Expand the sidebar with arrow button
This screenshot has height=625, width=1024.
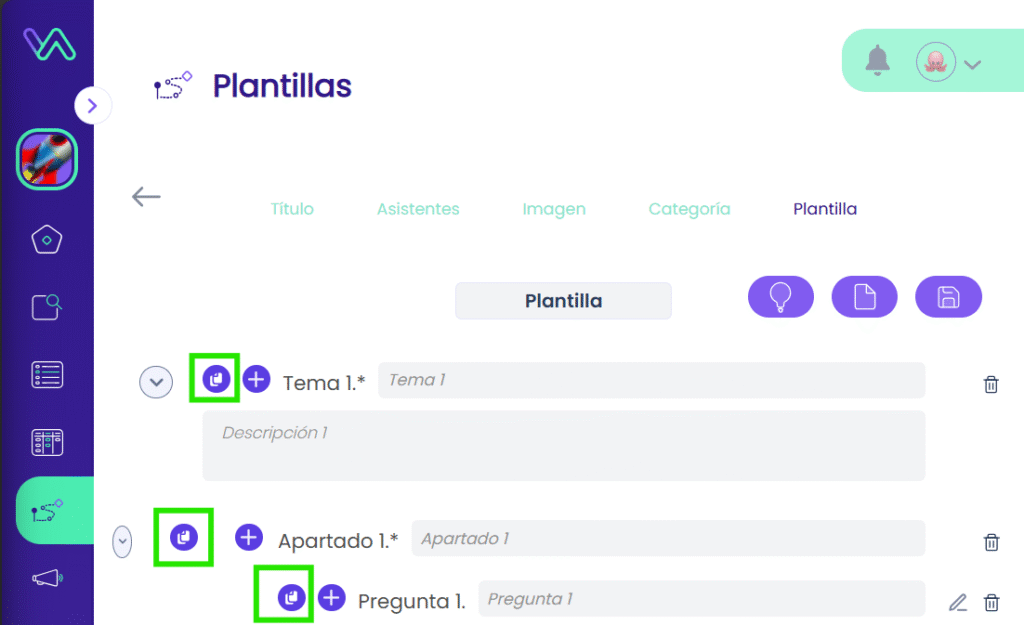pyautogui.click(x=92, y=105)
